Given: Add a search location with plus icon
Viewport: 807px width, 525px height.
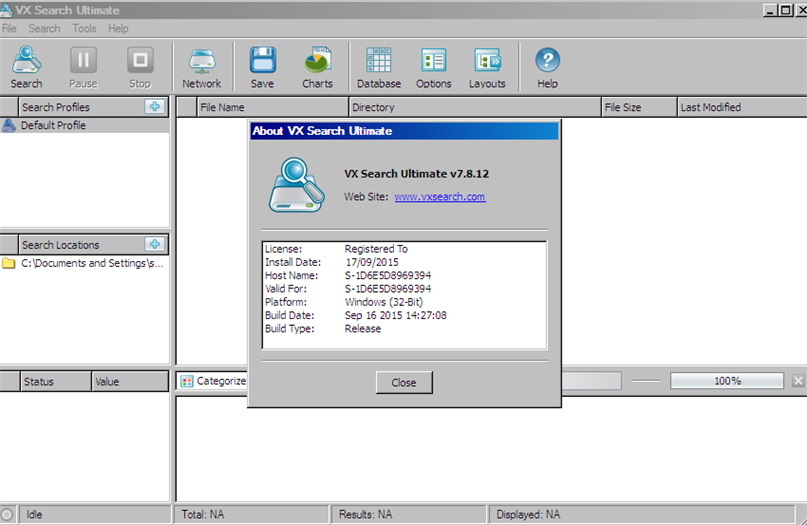Looking at the screenshot, I should 154,244.
